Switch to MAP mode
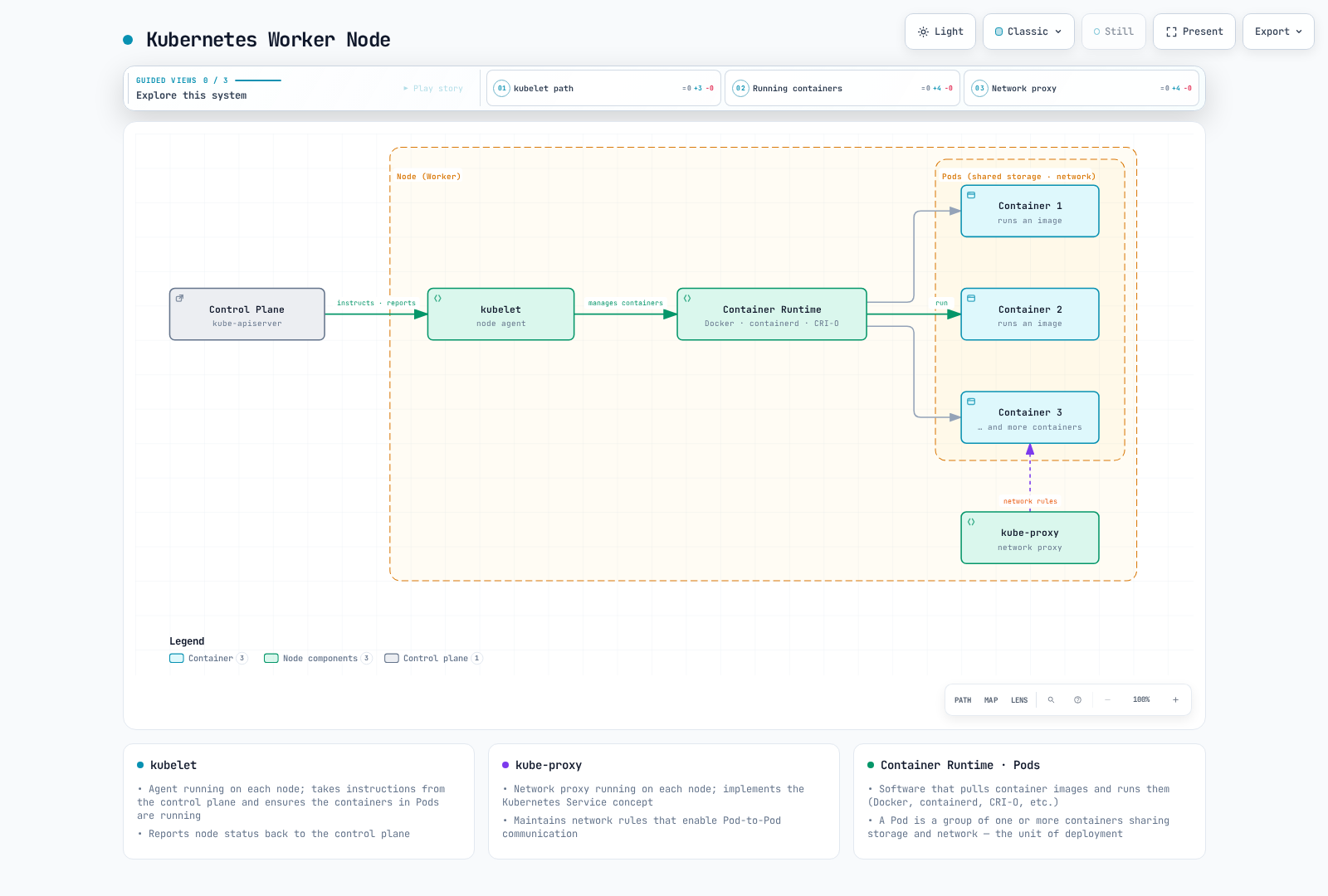 point(991,700)
